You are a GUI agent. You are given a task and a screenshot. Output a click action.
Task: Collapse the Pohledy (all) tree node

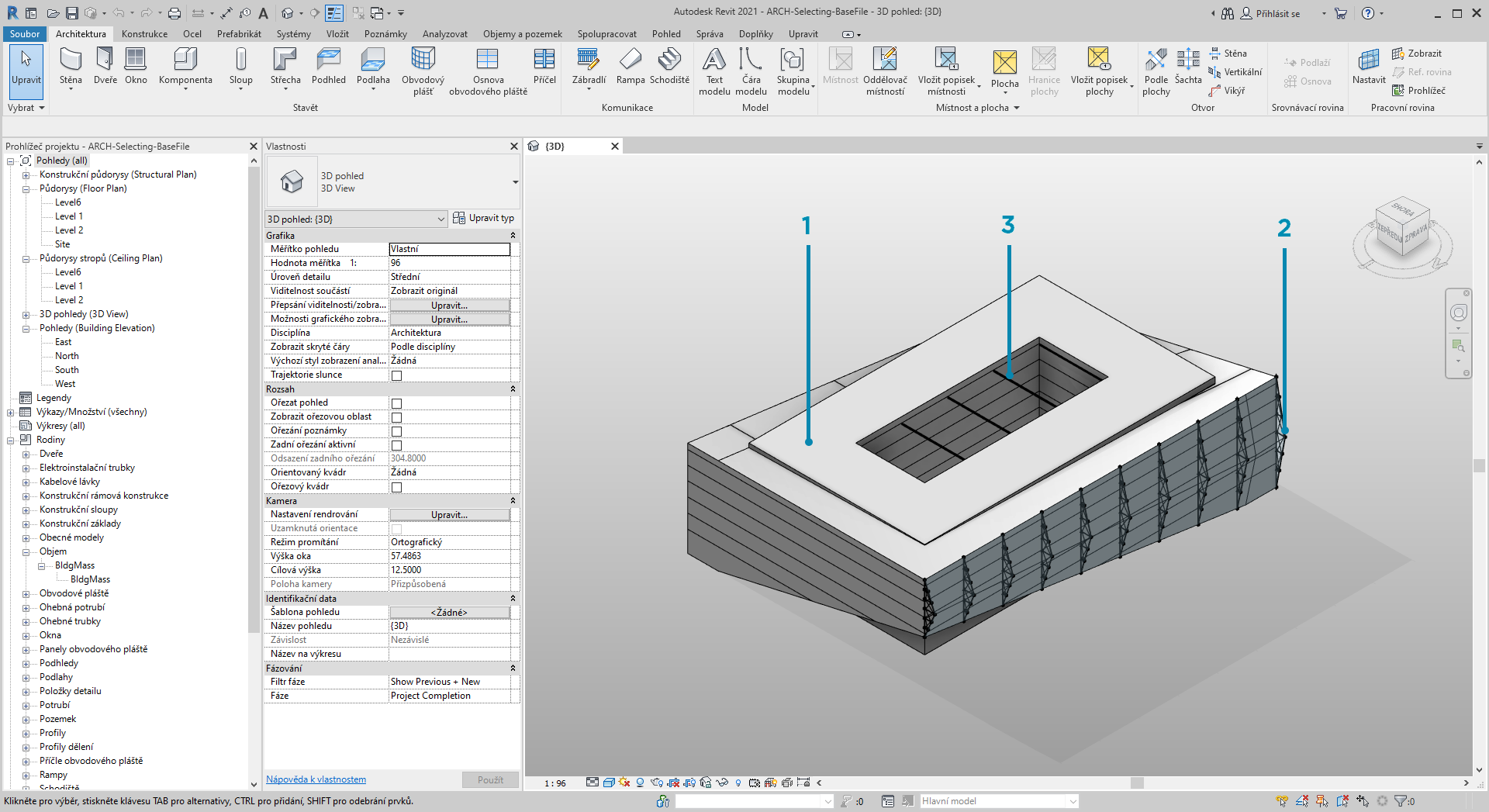click(x=11, y=161)
